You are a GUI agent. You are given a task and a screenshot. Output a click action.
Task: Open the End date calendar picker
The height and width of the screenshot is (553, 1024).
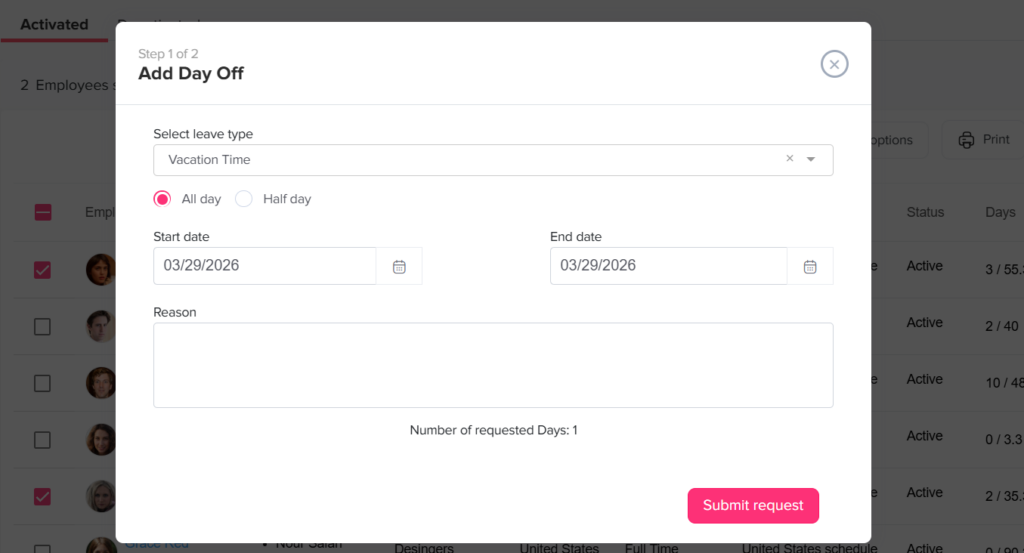coord(810,267)
